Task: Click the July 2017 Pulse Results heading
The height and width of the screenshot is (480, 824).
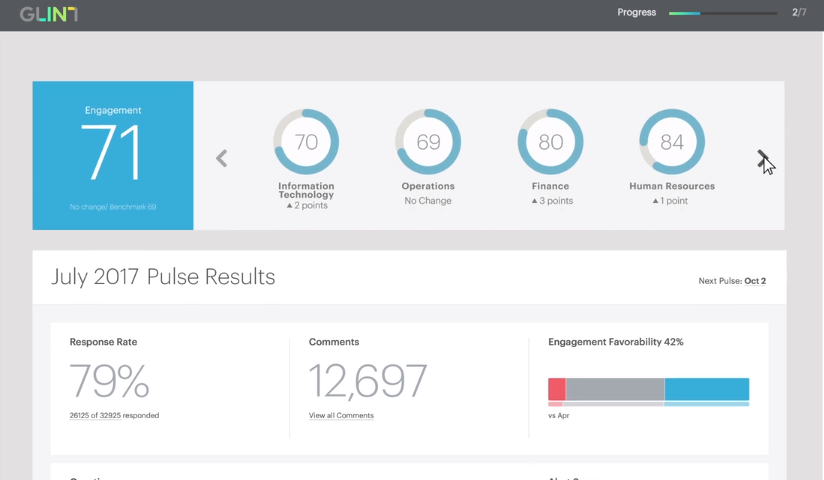Action: point(163,277)
